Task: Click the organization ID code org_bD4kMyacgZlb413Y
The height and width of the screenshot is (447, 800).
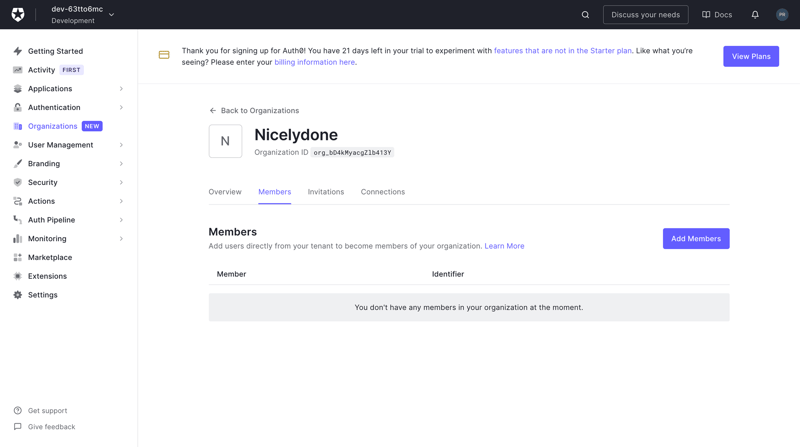Action: [x=352, y=153]
